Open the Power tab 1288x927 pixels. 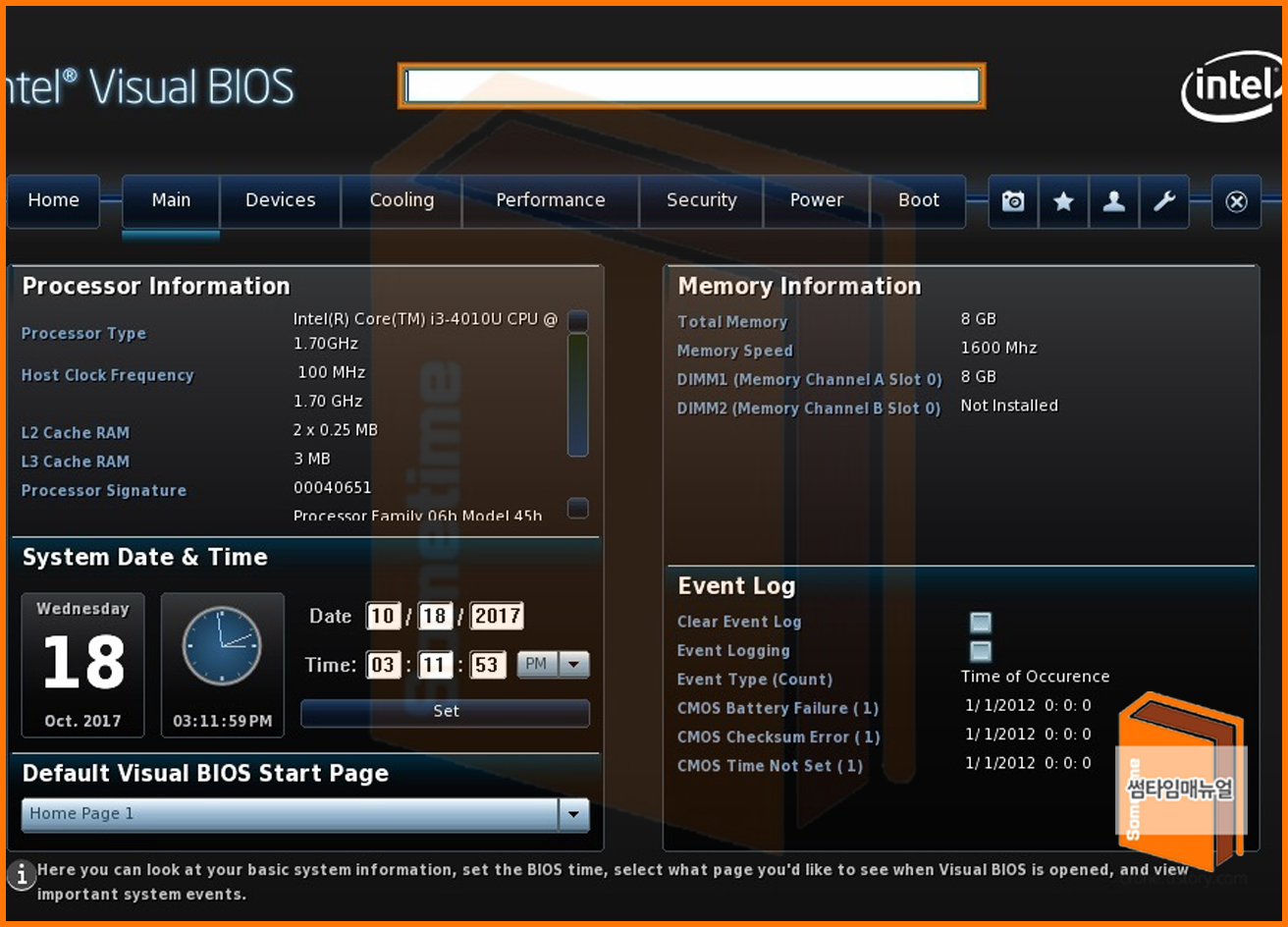click(817, 201)
